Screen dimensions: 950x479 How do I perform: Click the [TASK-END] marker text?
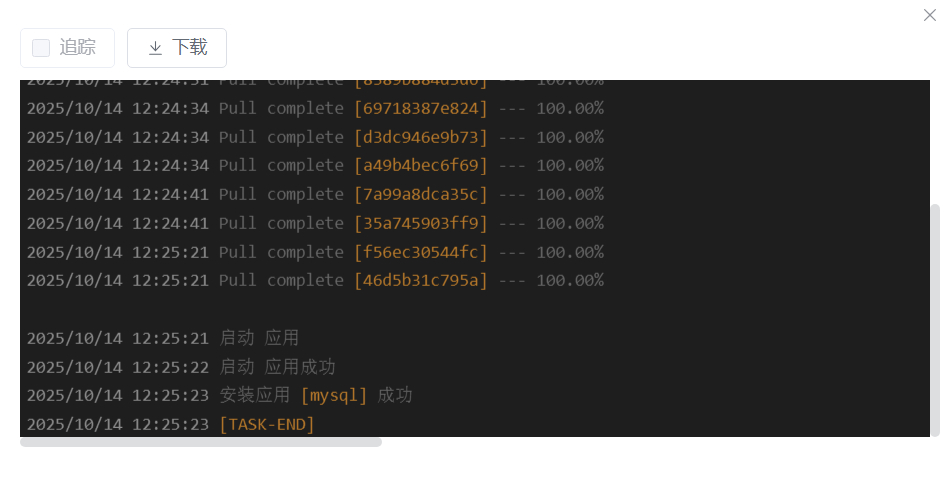point(267,424)
